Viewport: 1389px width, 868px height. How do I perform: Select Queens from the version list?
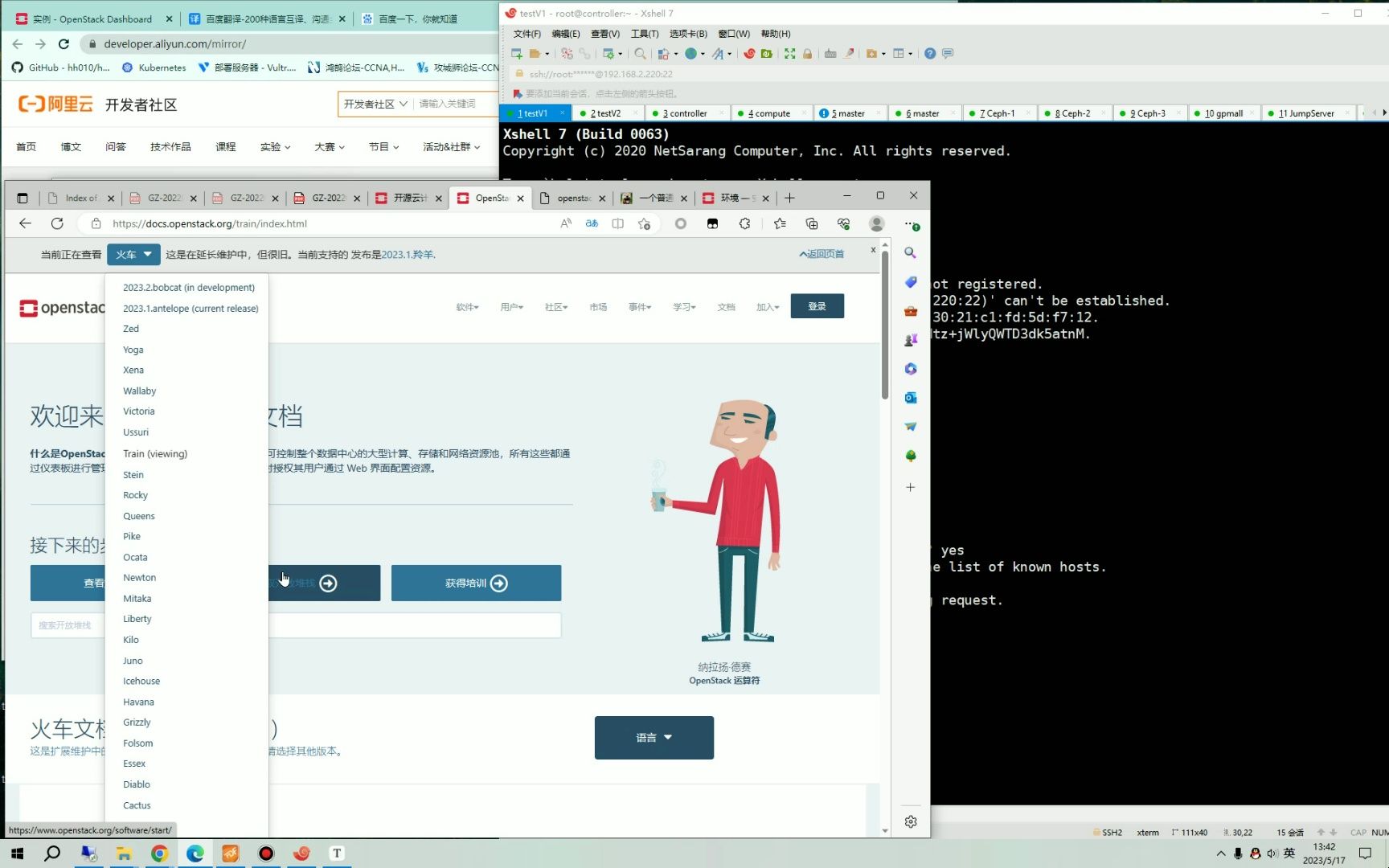pos(139,516)
